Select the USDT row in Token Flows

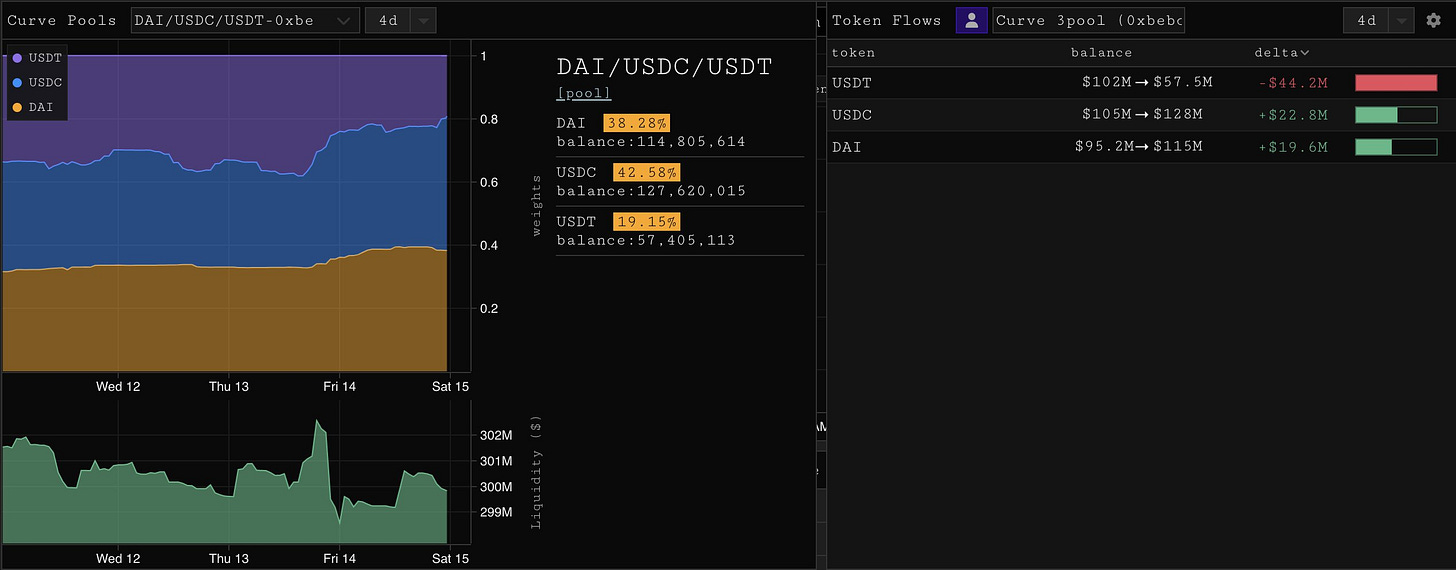1141,83
